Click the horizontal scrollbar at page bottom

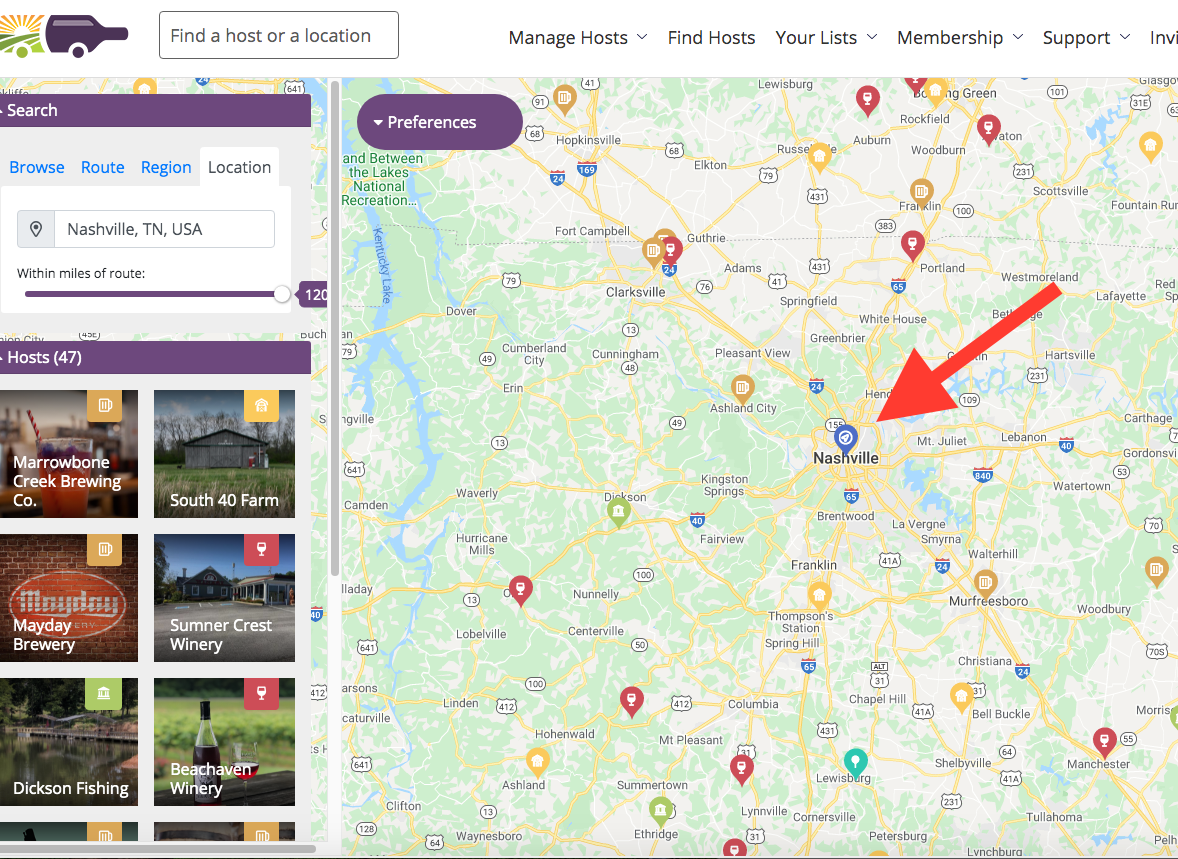point(158,849)
